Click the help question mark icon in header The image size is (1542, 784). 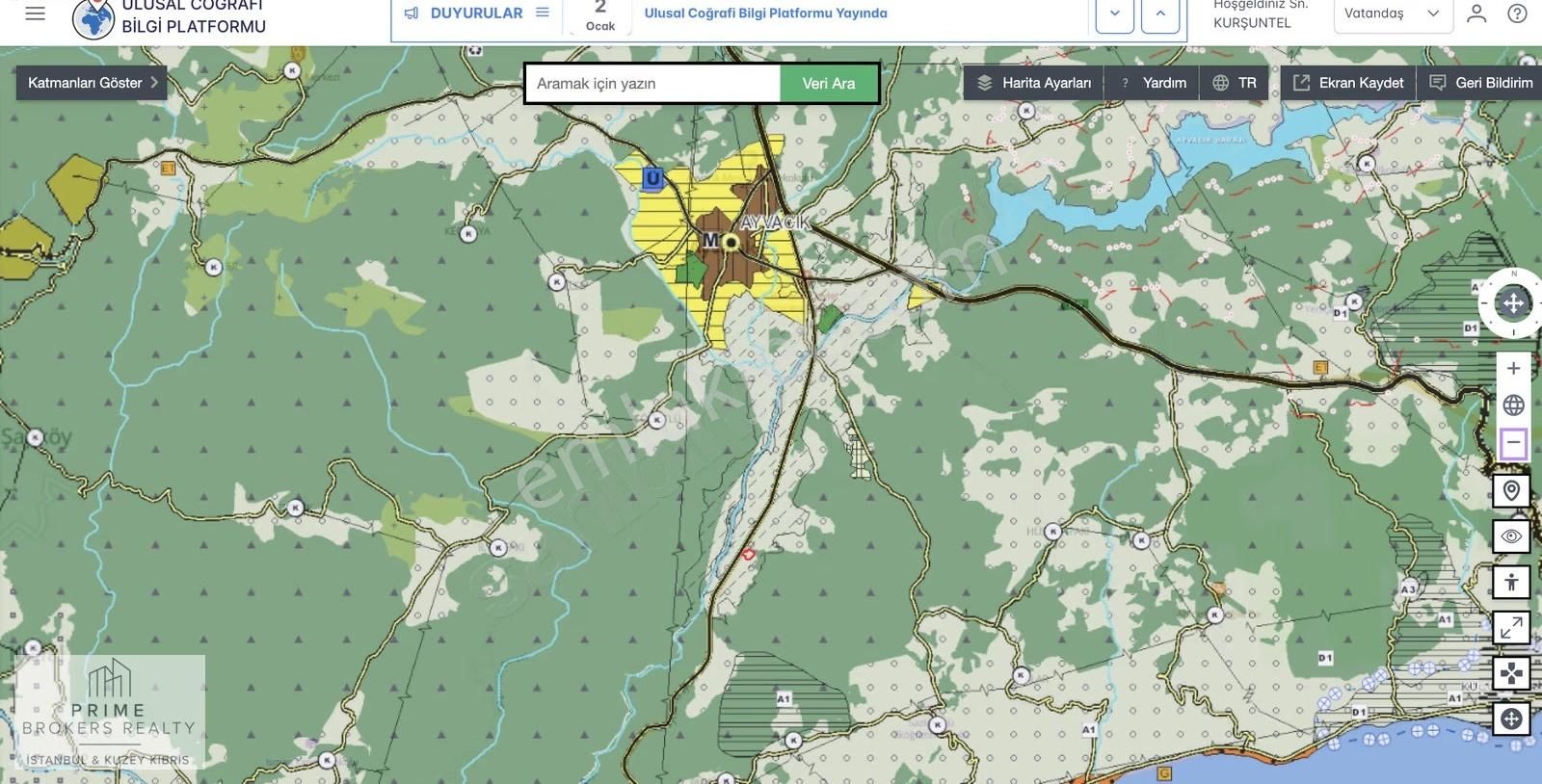1517,13
